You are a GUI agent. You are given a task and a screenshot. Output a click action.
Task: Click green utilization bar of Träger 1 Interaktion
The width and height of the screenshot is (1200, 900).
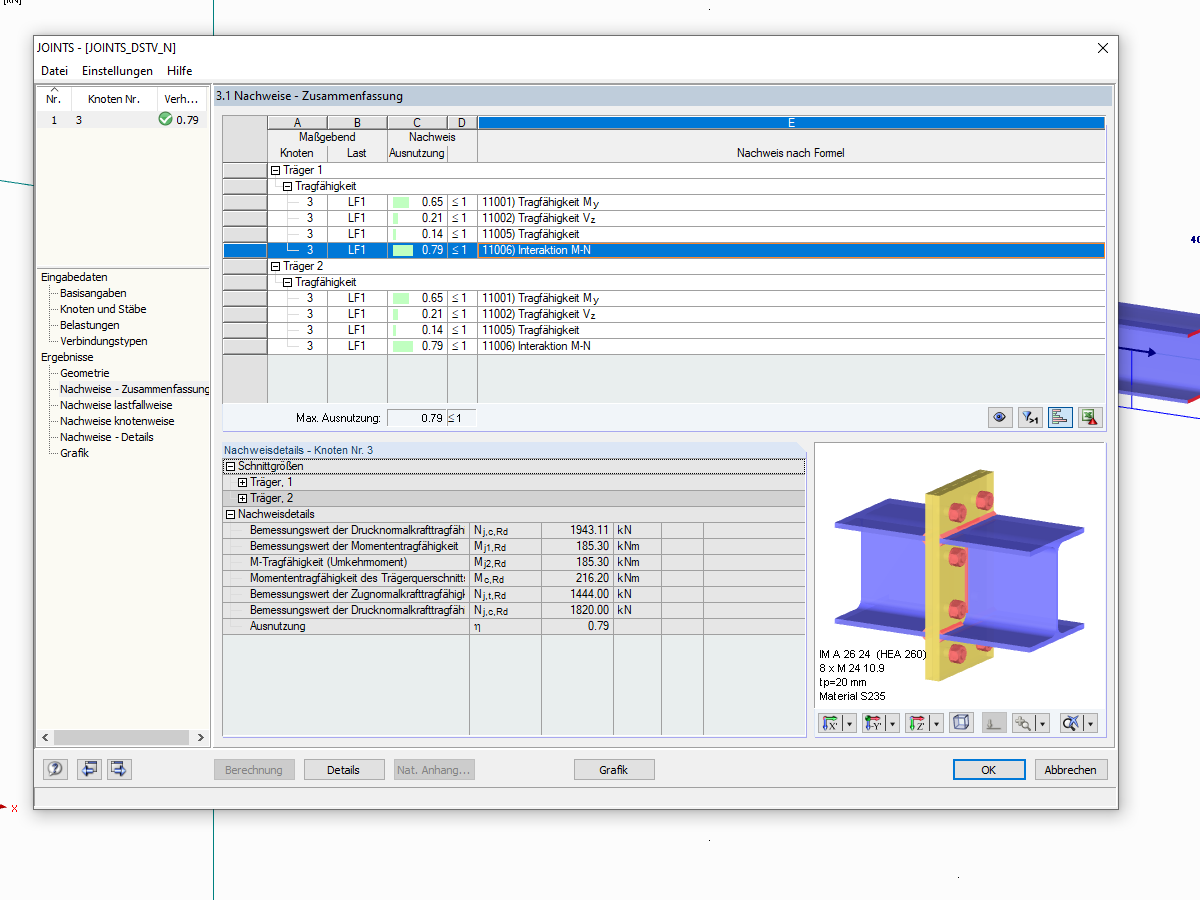coord(403,250)
